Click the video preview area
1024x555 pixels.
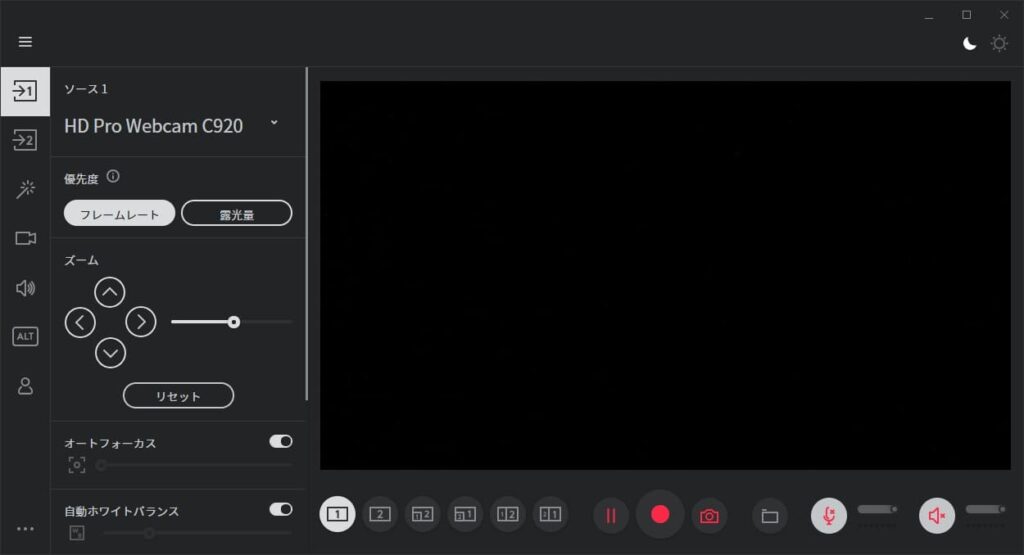pos(665,275)
